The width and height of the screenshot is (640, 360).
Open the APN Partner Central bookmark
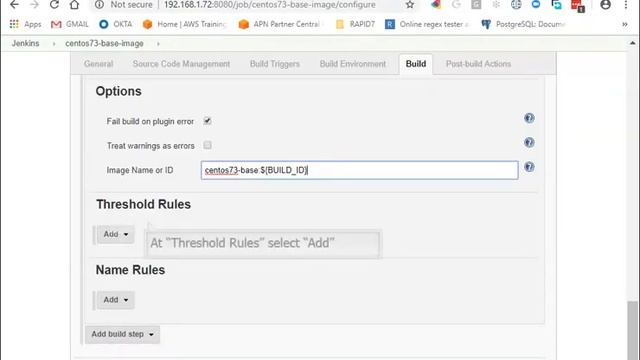[280, 24]
